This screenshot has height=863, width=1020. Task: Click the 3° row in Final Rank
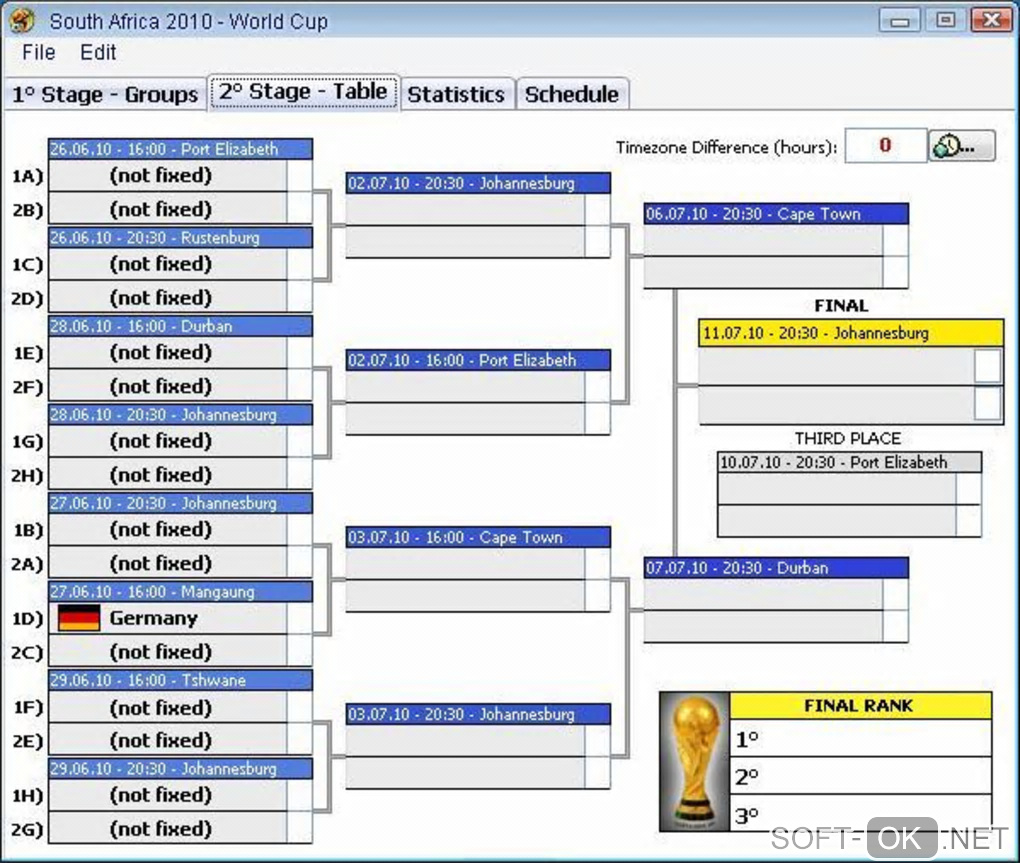click(x=861, y=814)
